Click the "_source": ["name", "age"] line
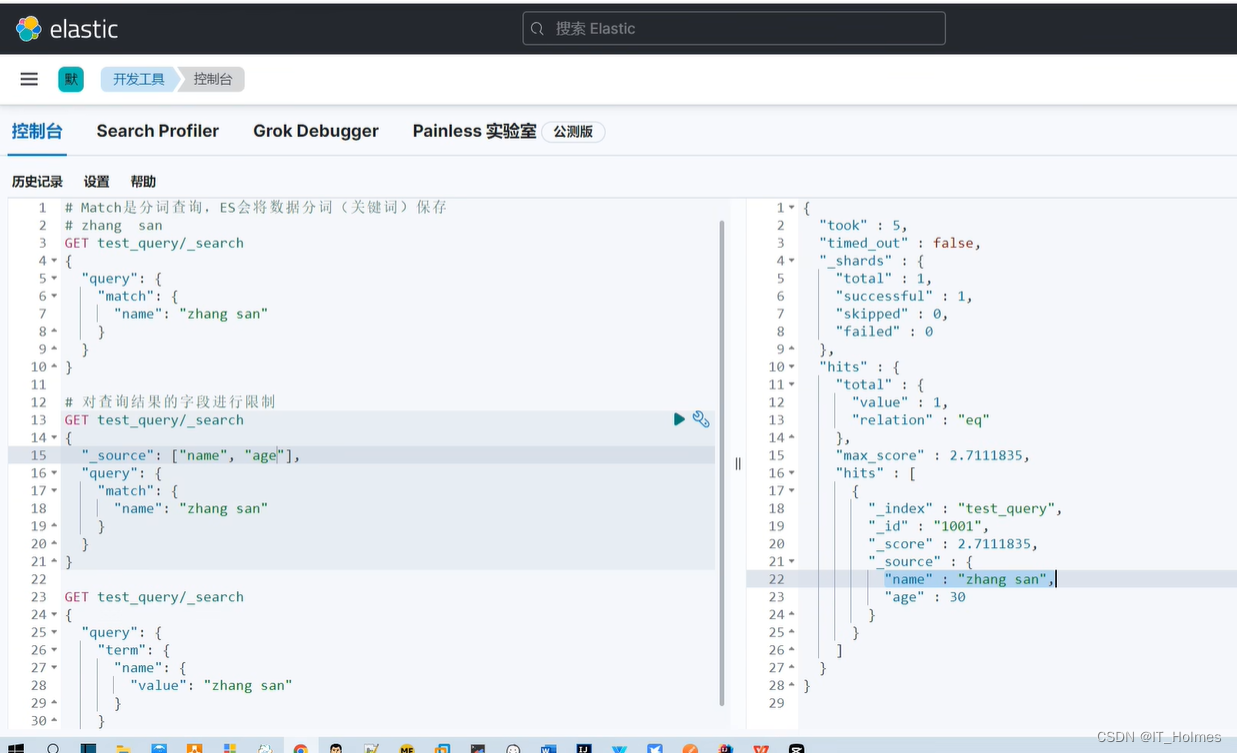 [x=191, y=455]
